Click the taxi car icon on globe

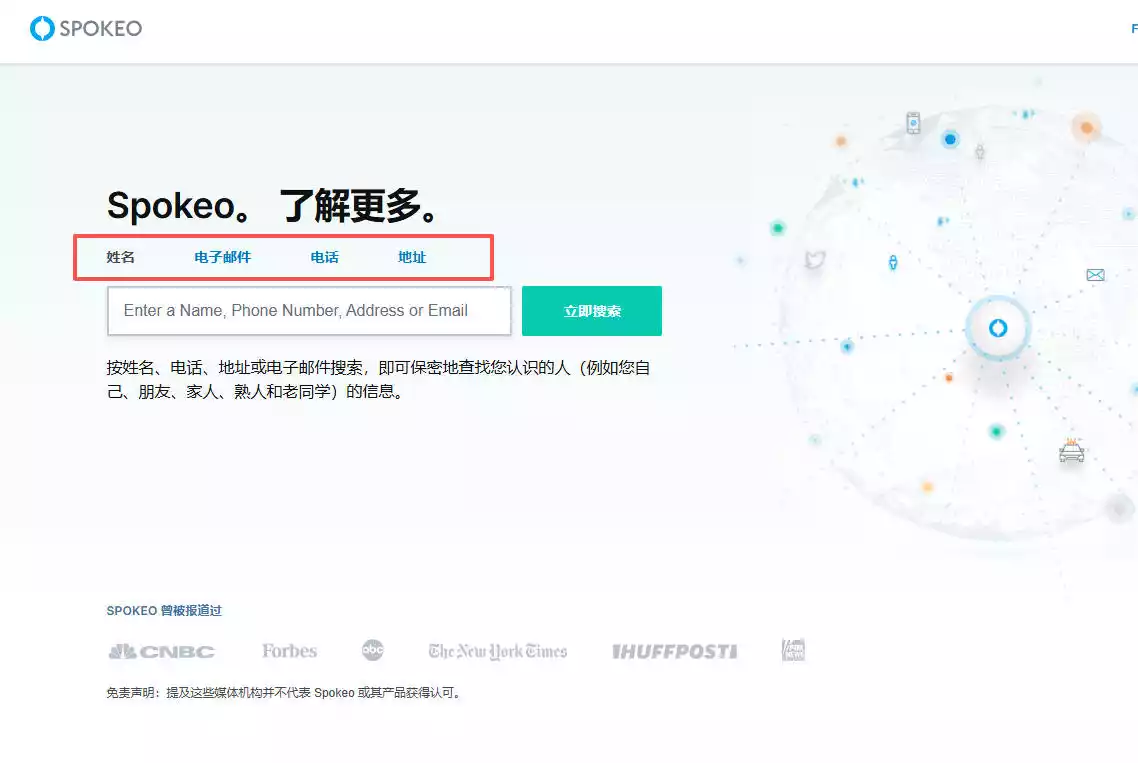click(1071, 451)
